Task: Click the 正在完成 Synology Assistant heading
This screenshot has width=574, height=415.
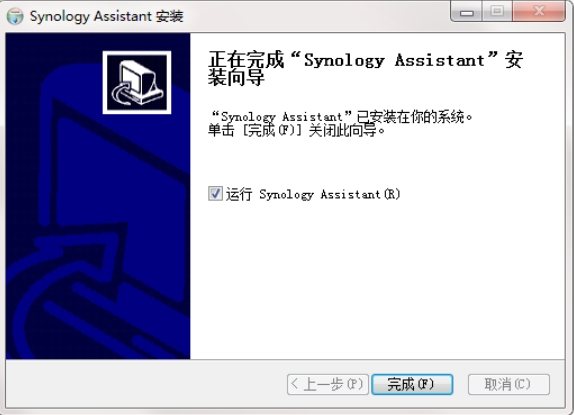Action: (365, 68)
